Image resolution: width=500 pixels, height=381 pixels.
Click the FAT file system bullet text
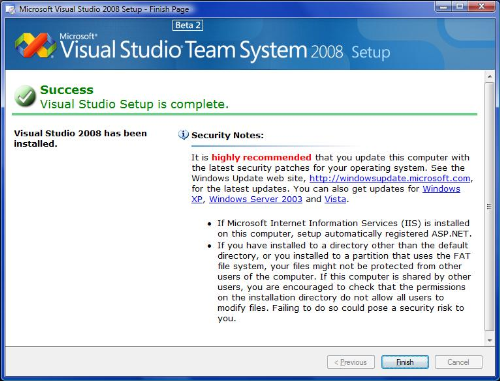[x=344, y=282]
